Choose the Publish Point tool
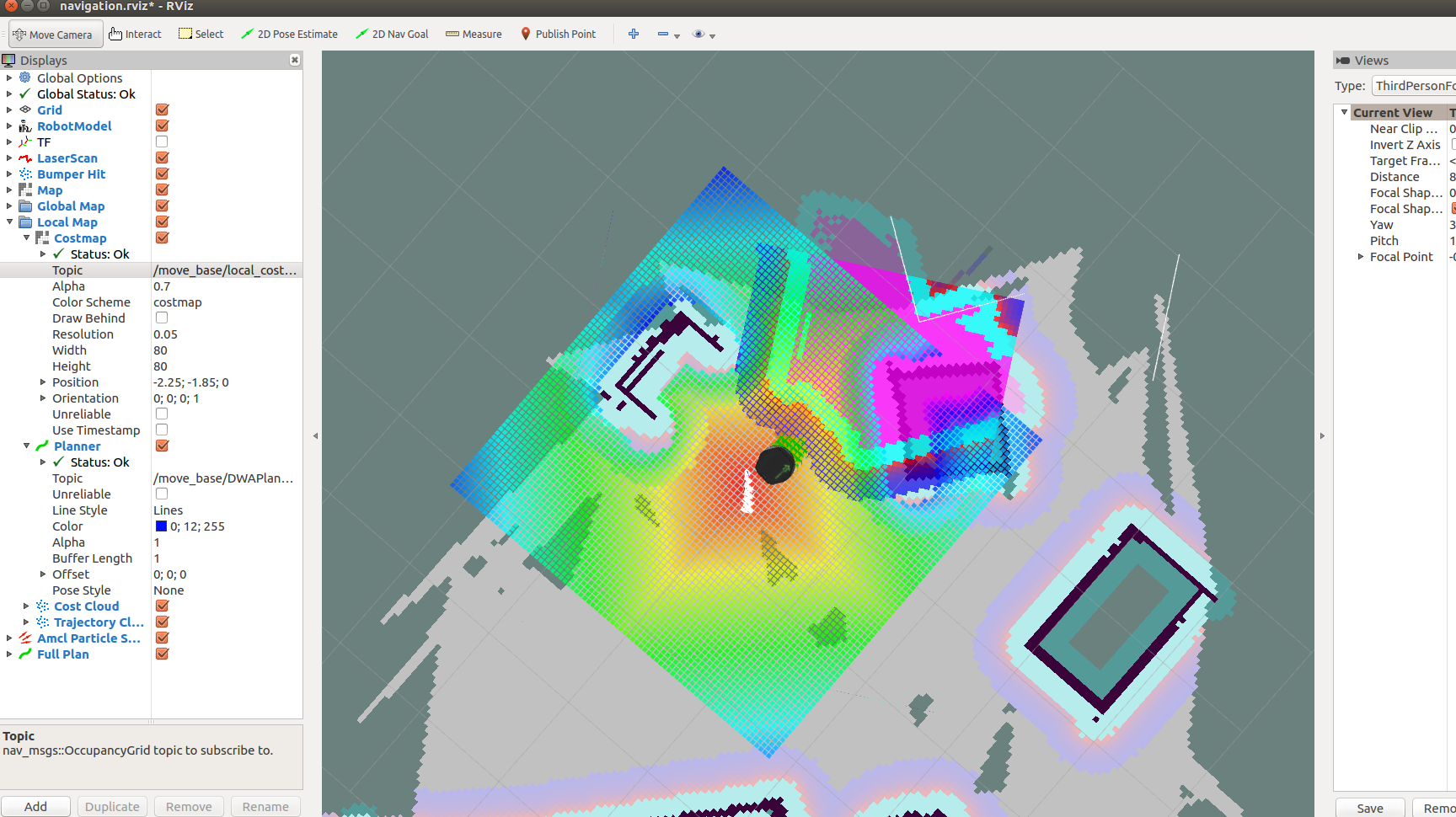The height and width of the screenshot is (817, 1456). (559, 34)
